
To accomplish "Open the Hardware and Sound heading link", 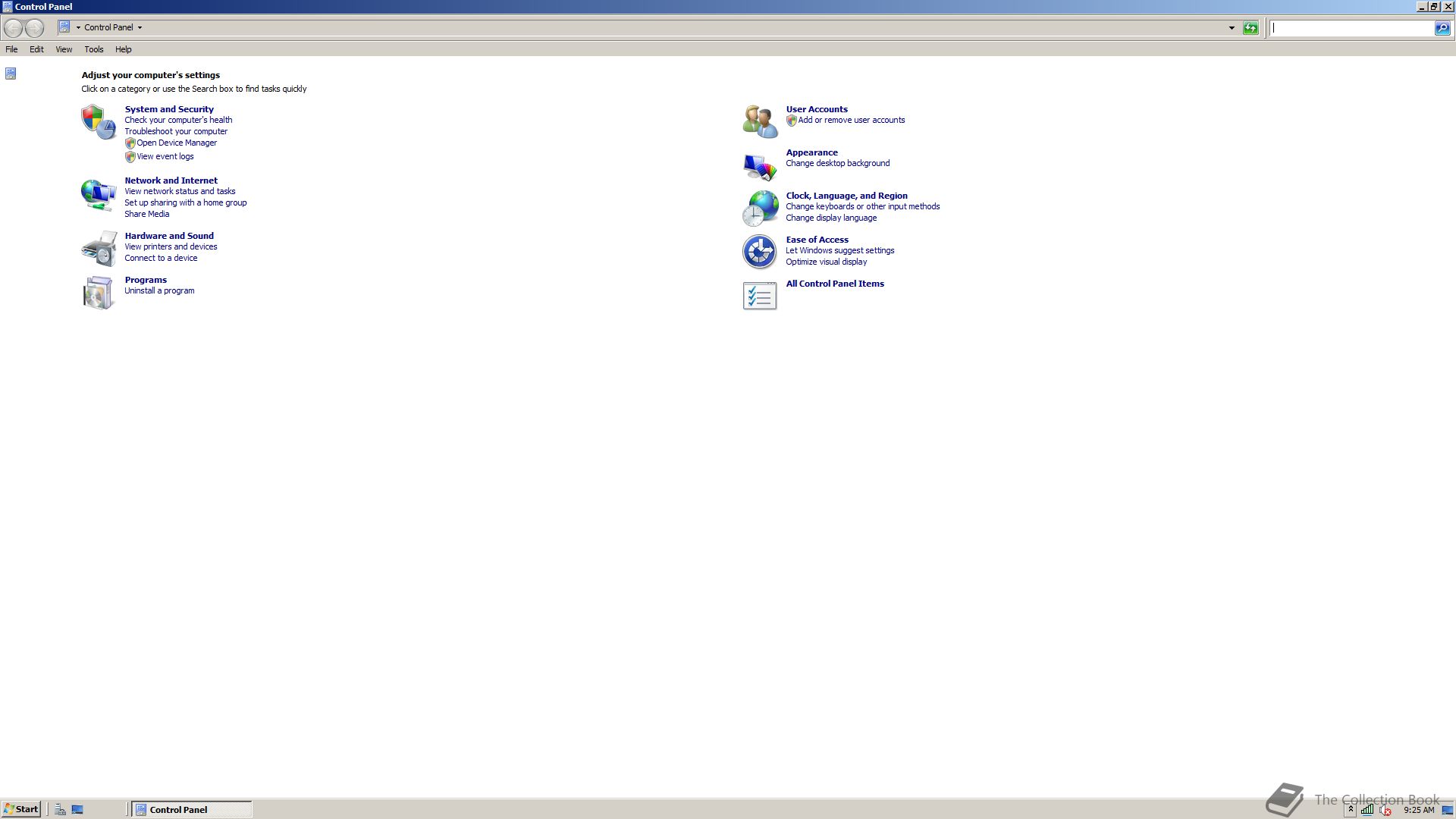I will pyautogui.click(x=169, y=236).
